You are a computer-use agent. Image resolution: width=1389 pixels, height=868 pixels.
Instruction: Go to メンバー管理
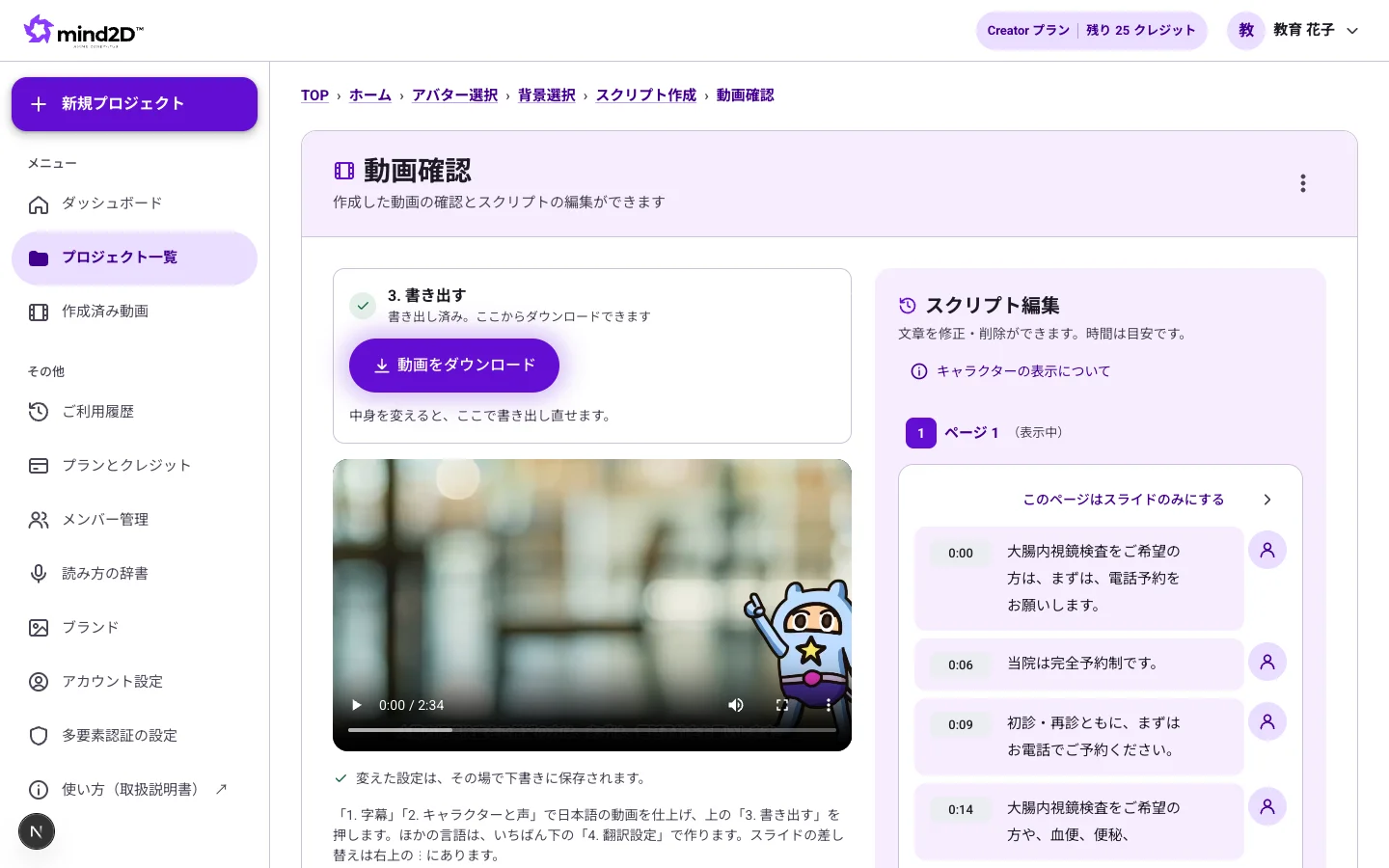coord(134,521)
